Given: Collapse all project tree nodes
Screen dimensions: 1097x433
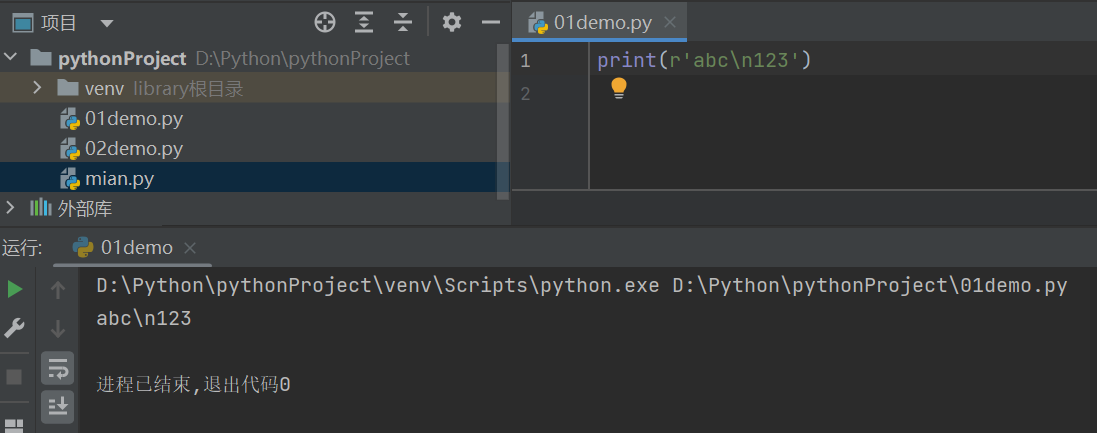Looking at the screenshot, I should point(403,22).
